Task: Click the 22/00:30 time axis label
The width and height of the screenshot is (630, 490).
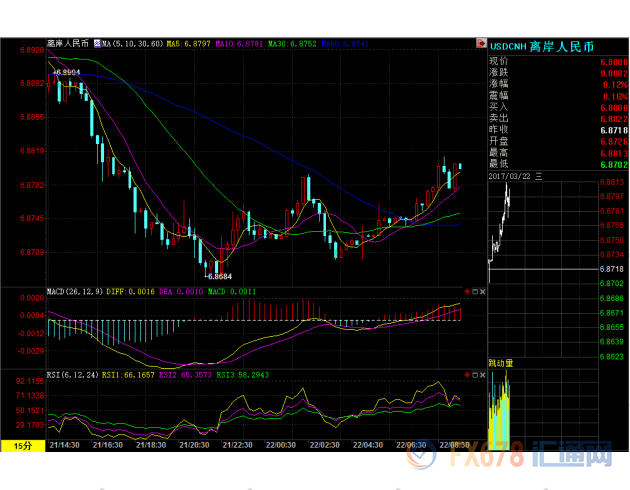Action: pos(281,445)
